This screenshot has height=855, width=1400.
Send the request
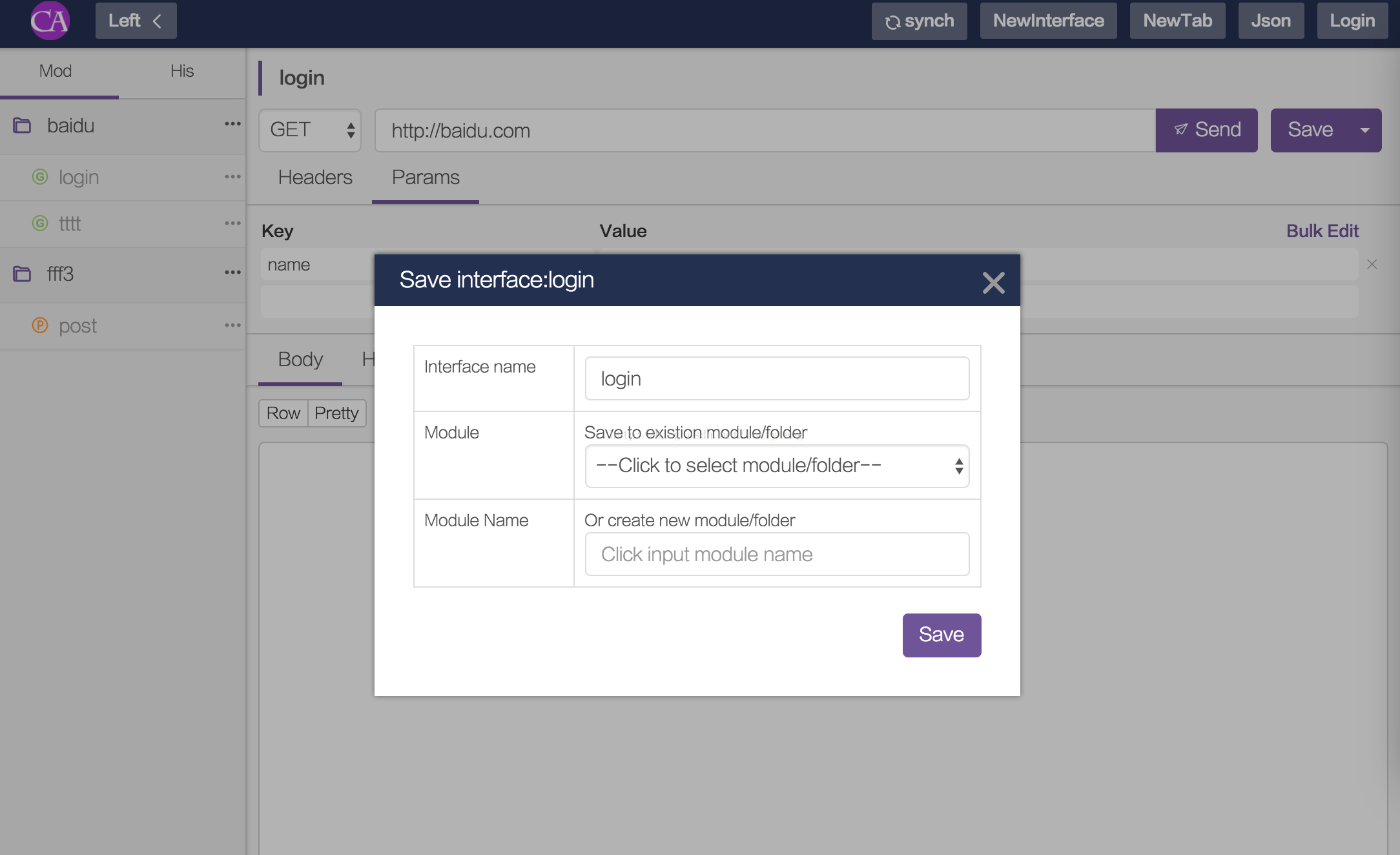point(1207,130)
